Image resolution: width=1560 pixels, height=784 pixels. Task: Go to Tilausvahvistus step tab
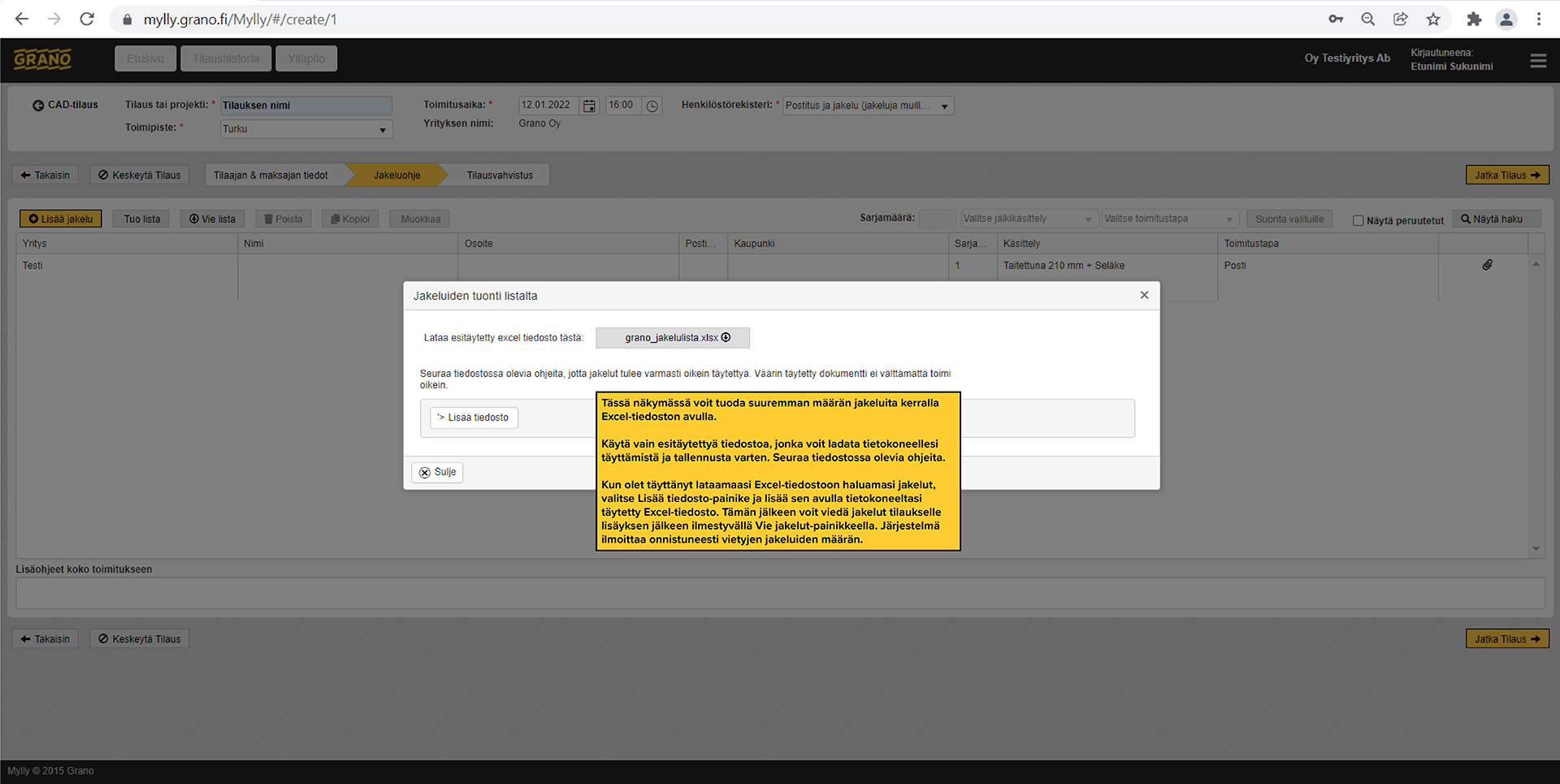coord(499,175)
